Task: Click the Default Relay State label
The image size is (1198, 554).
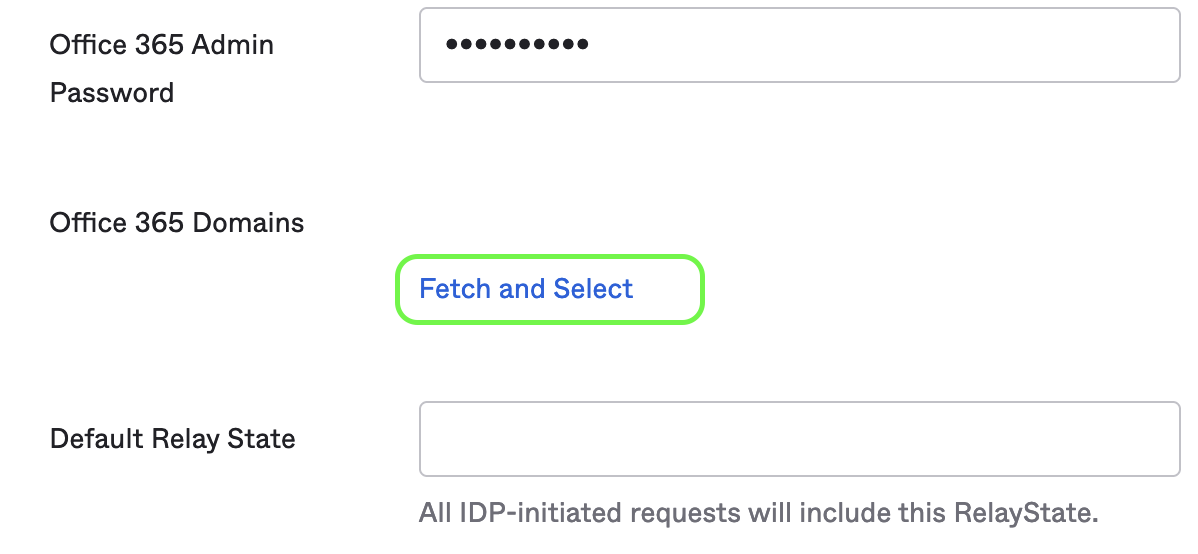Action: click(172, 438)
